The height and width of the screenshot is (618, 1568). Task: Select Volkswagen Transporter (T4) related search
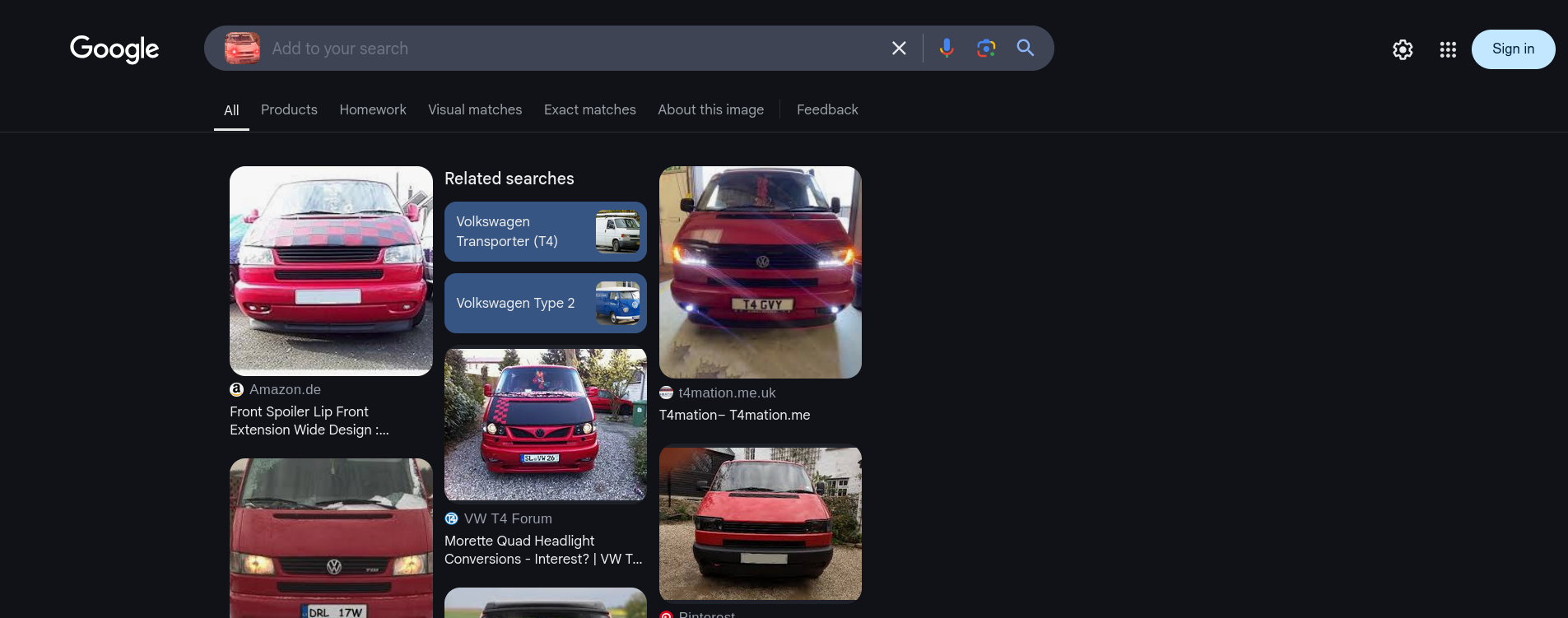click(x=545, y=232)
